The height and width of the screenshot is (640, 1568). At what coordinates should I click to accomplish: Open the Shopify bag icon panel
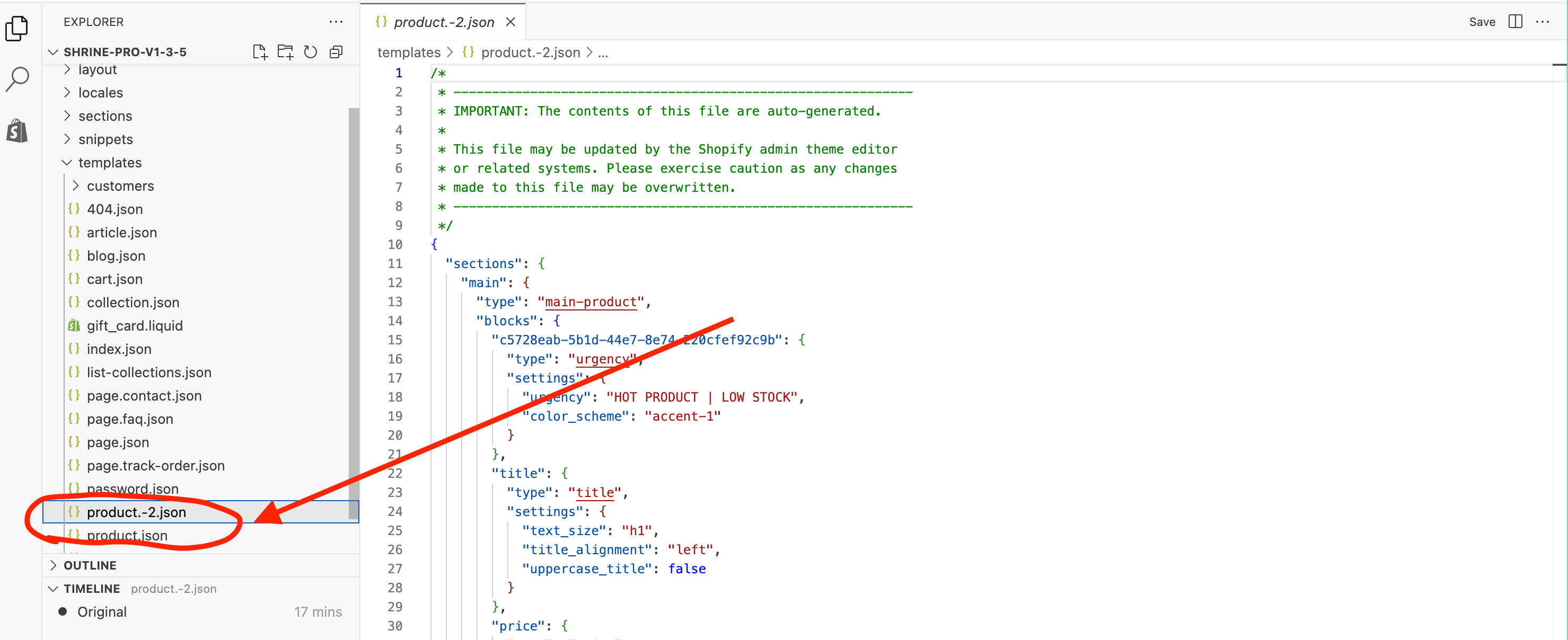pyautogui.click(x=16, y=130)
